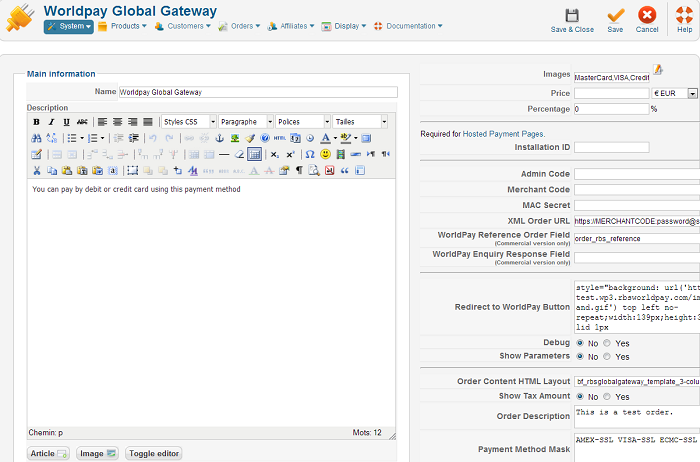Click the edit images pencil icon
Image resolution: width=700 pixels, height=462 pixels.
point(658,69)
